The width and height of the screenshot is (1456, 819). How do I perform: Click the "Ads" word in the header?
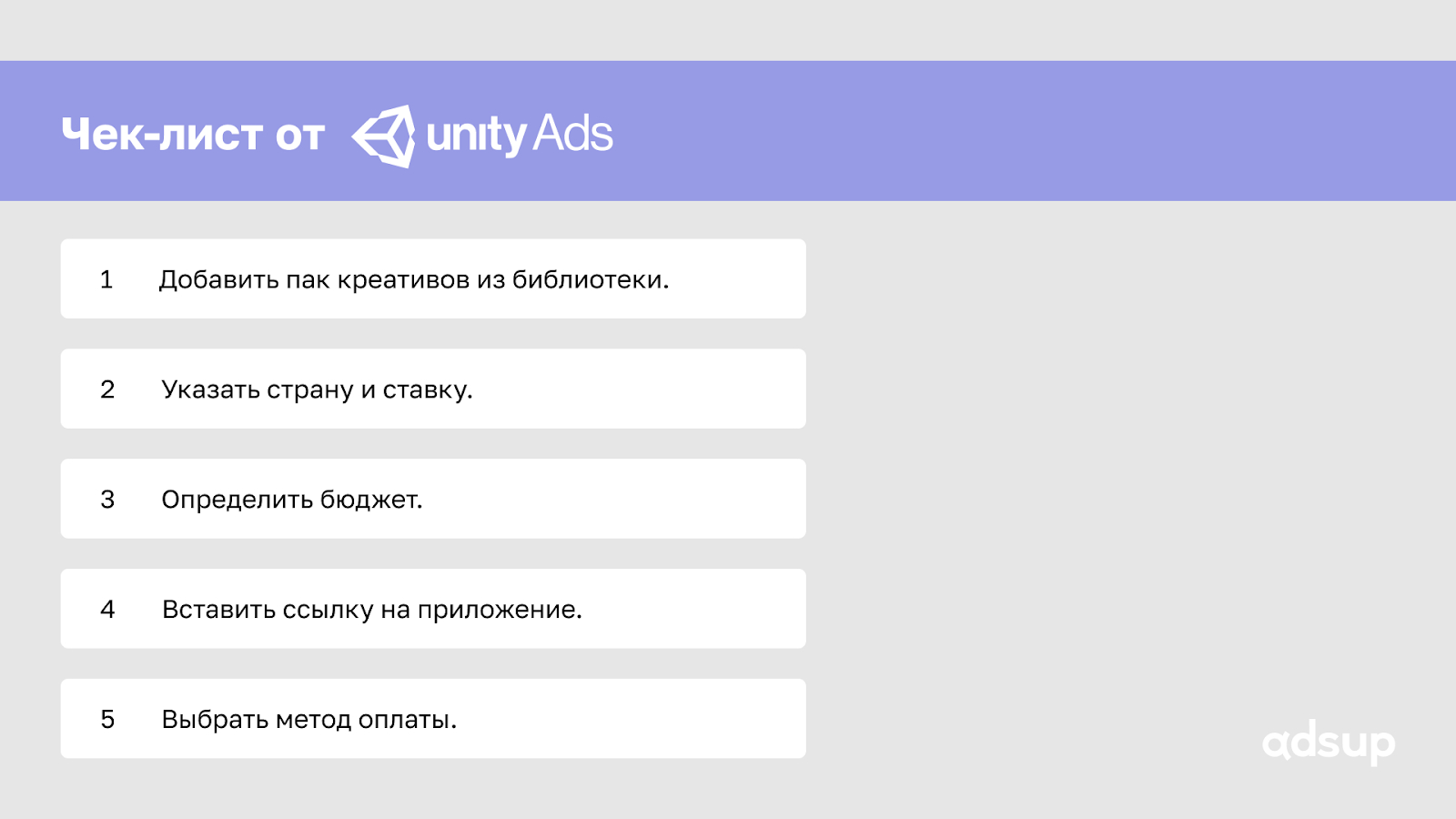(572, 134)
